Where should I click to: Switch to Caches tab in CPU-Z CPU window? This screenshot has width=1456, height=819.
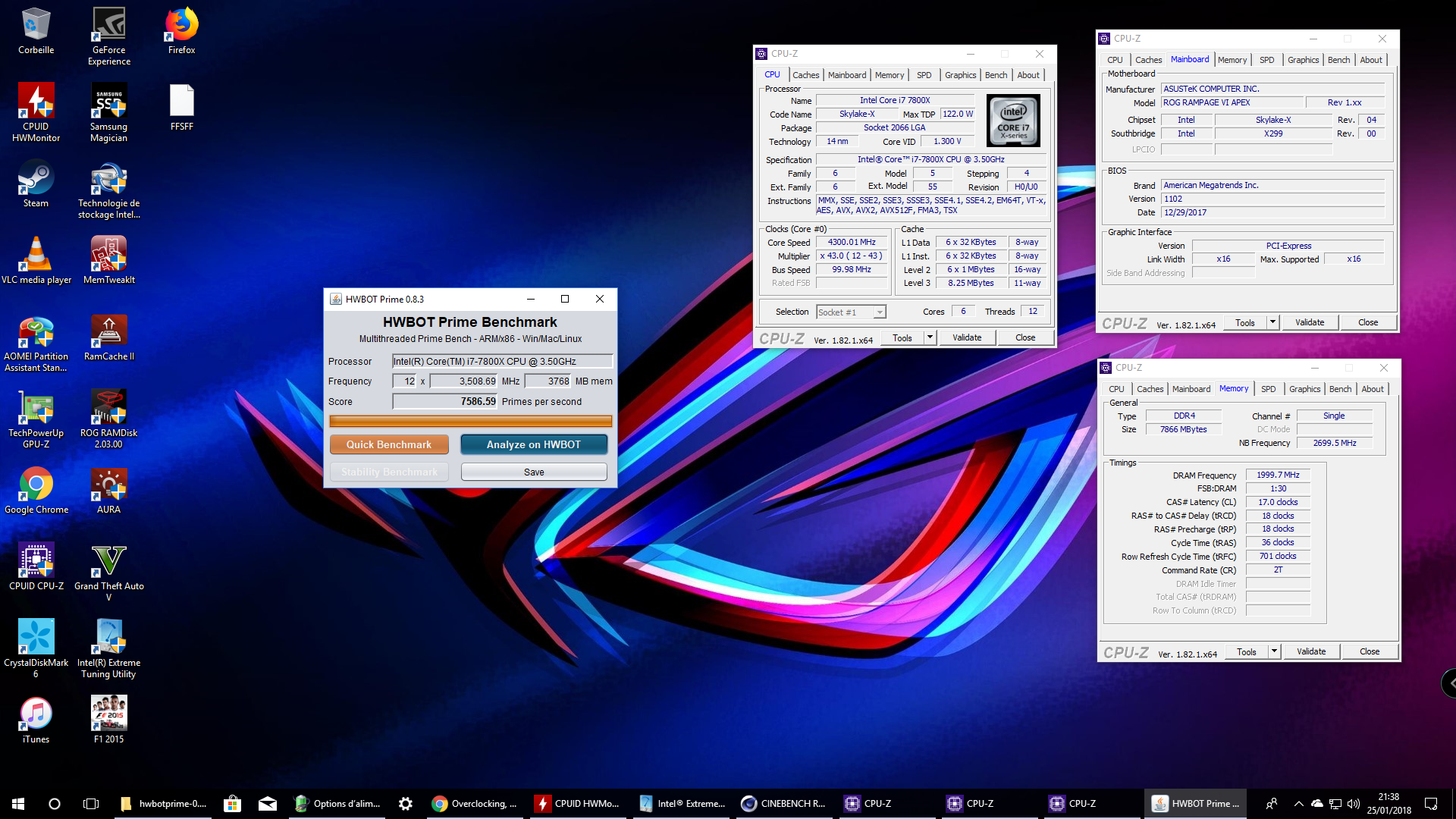805,75
